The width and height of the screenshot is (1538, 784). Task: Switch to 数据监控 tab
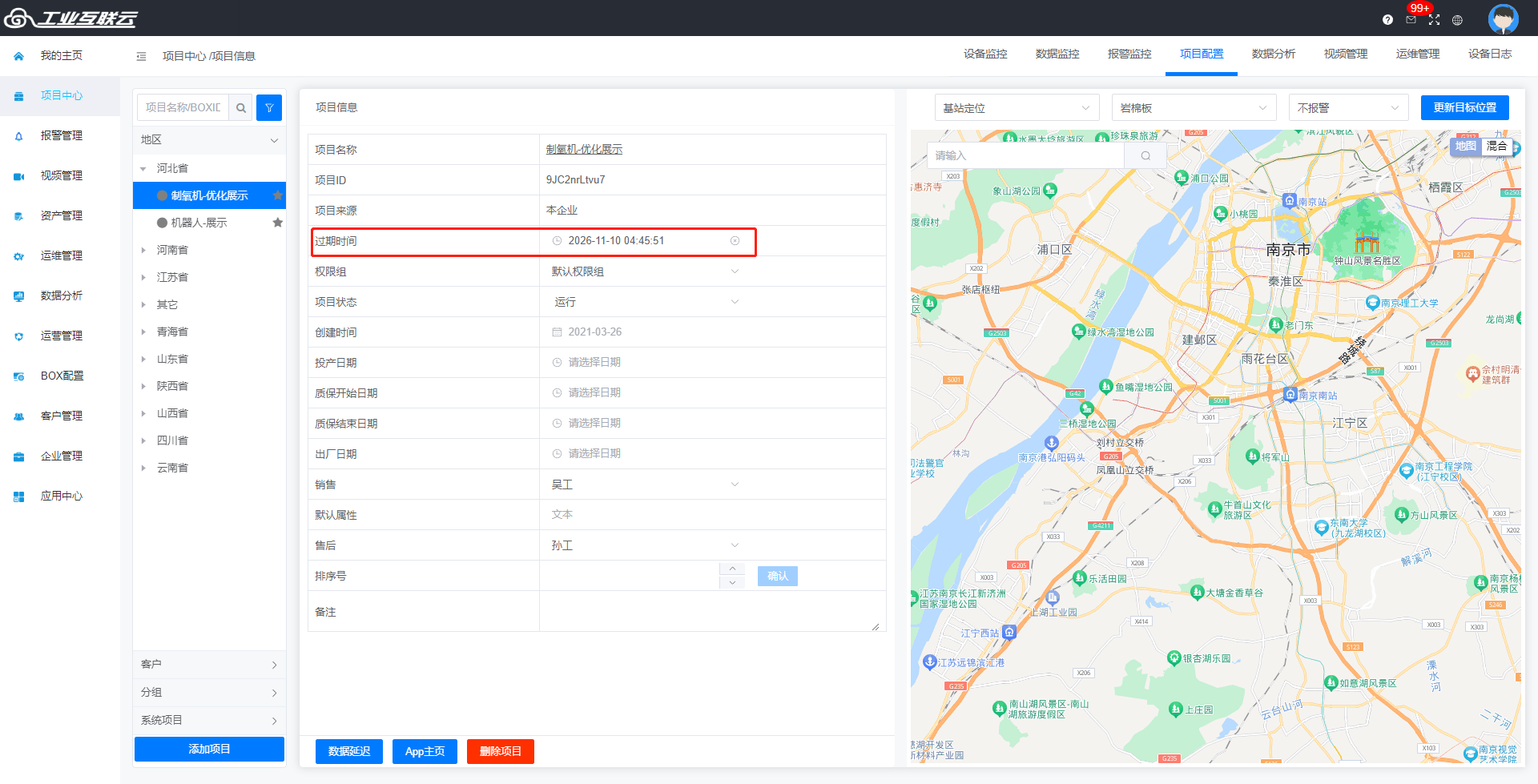pos(1057,54)
